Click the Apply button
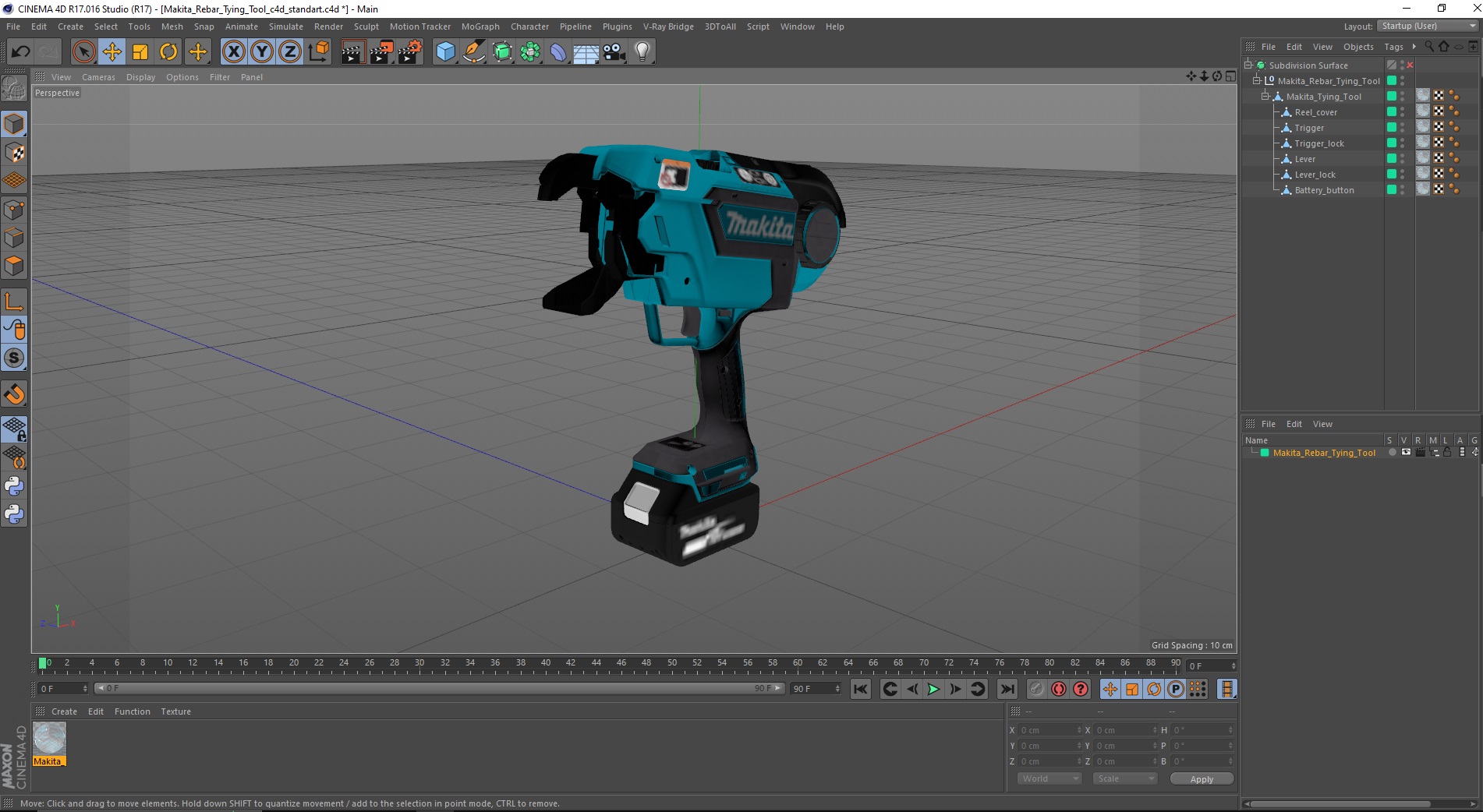 pos(1202,778)
